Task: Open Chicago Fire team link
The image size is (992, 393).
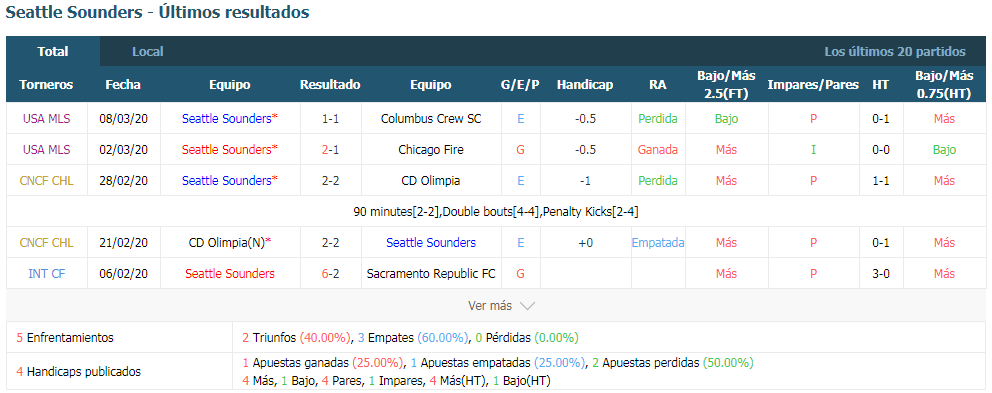Action: (431, 150)
